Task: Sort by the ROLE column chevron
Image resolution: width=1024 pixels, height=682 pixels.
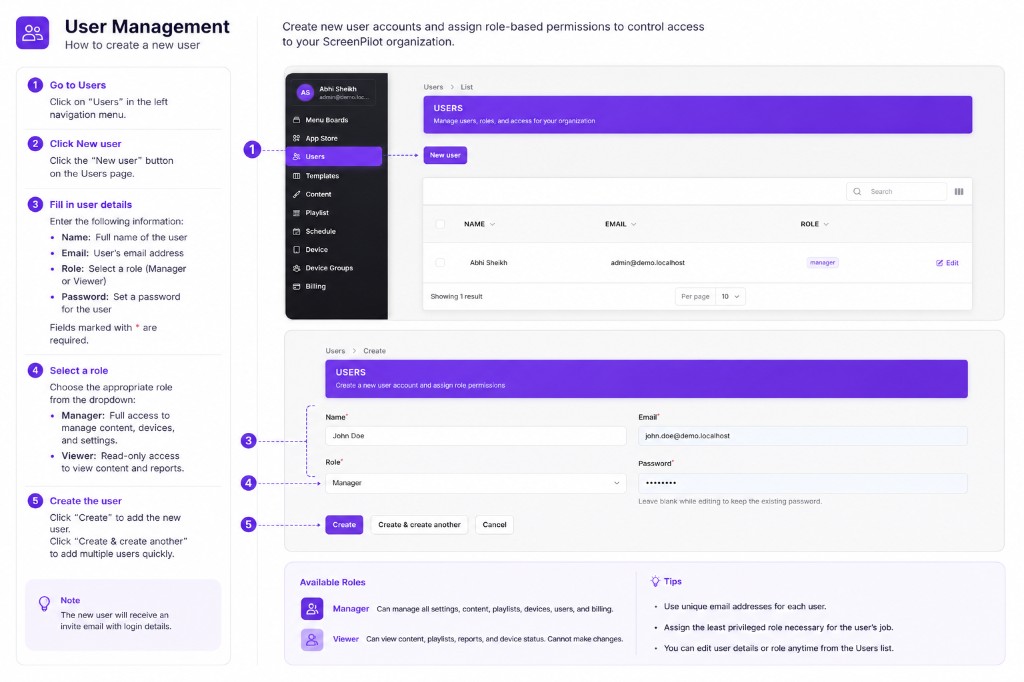Action: pos(826,224)
